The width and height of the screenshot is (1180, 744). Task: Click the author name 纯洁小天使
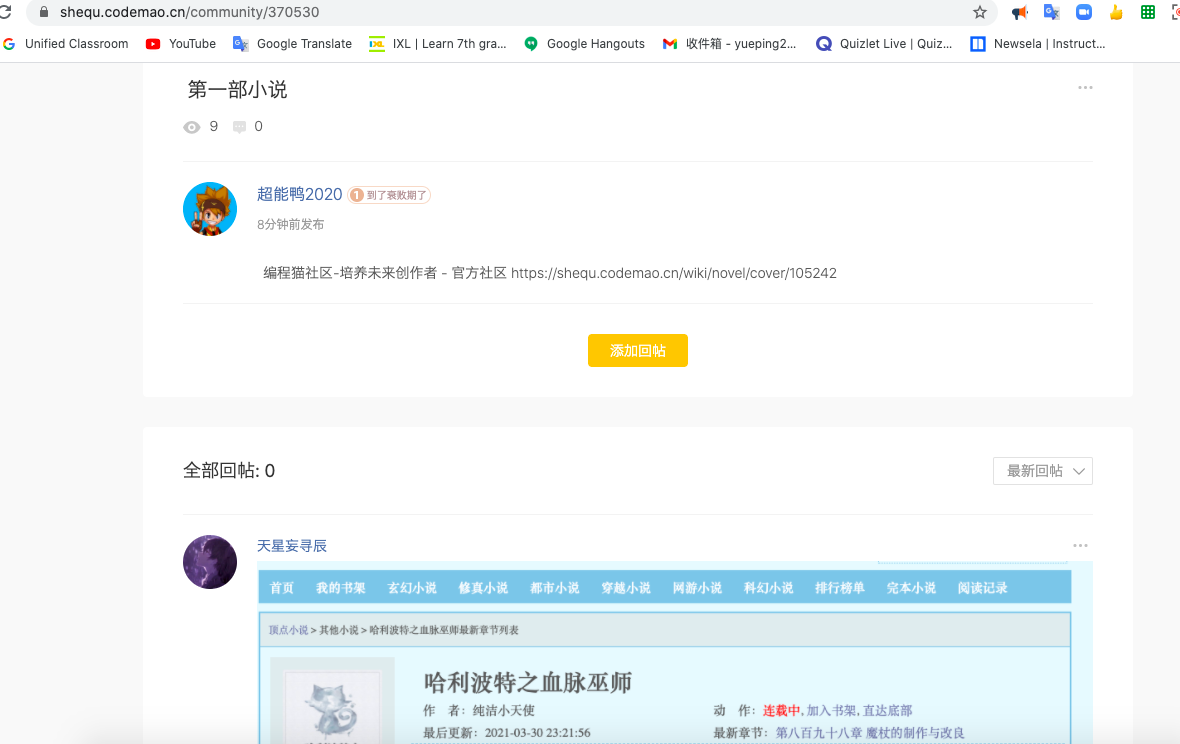503,710
